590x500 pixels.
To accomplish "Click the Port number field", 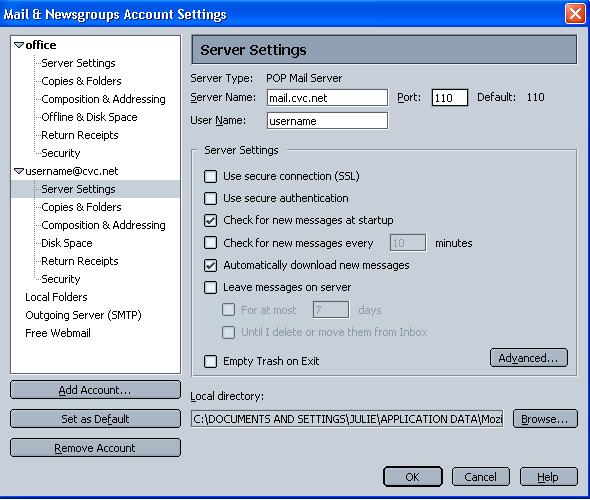I will point(450,98).
